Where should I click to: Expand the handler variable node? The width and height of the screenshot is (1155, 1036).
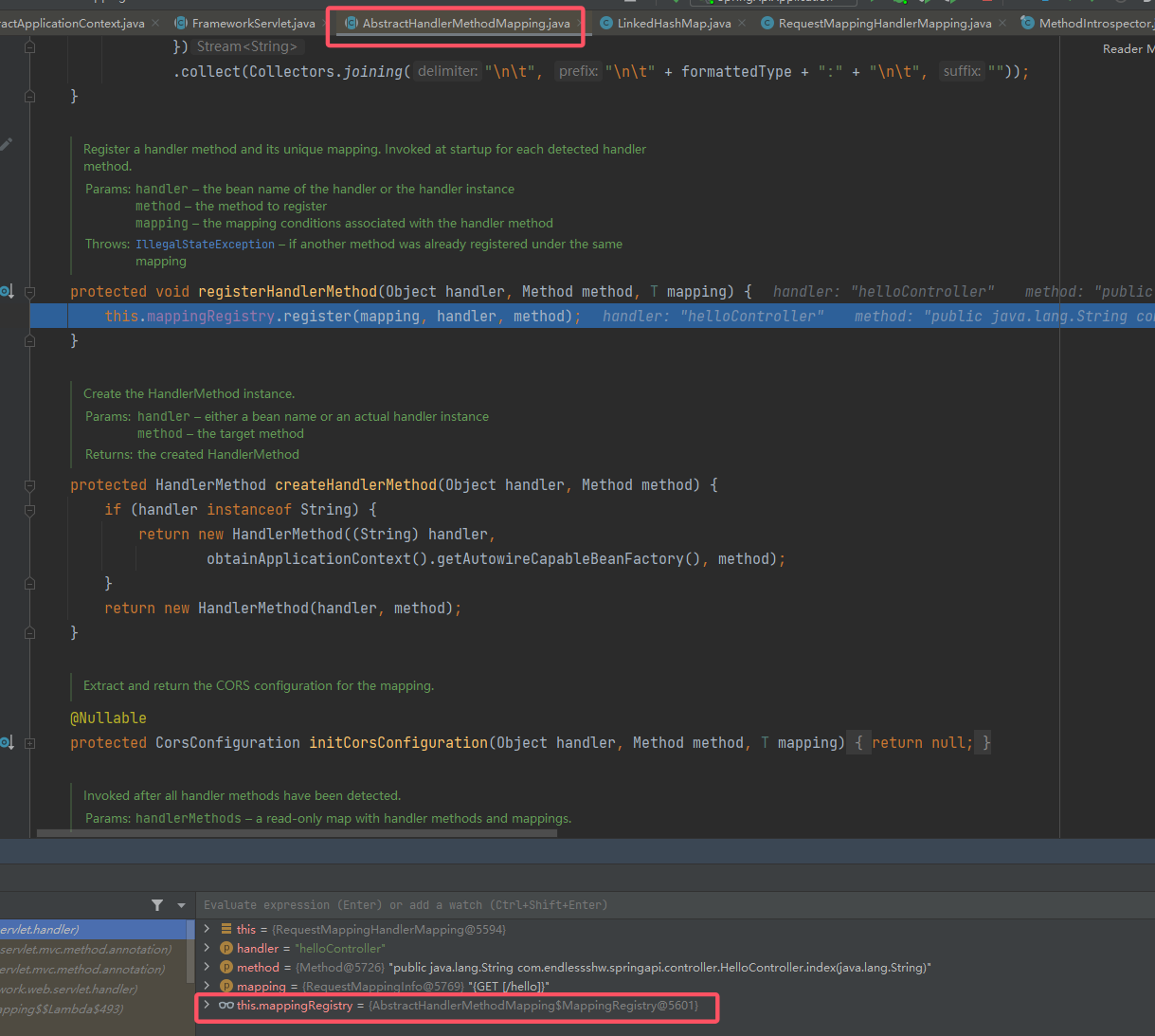[208, 948]
